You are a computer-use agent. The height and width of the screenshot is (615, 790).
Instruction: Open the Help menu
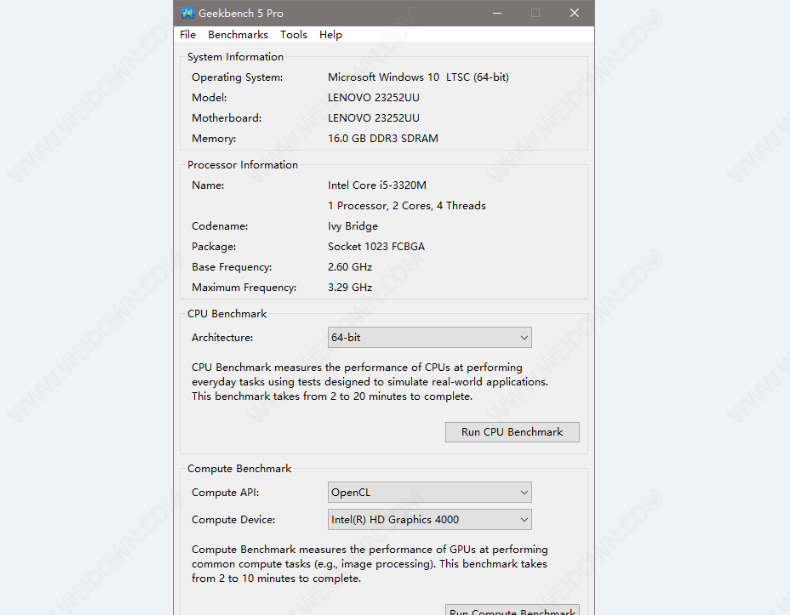[x=331, y=35]
